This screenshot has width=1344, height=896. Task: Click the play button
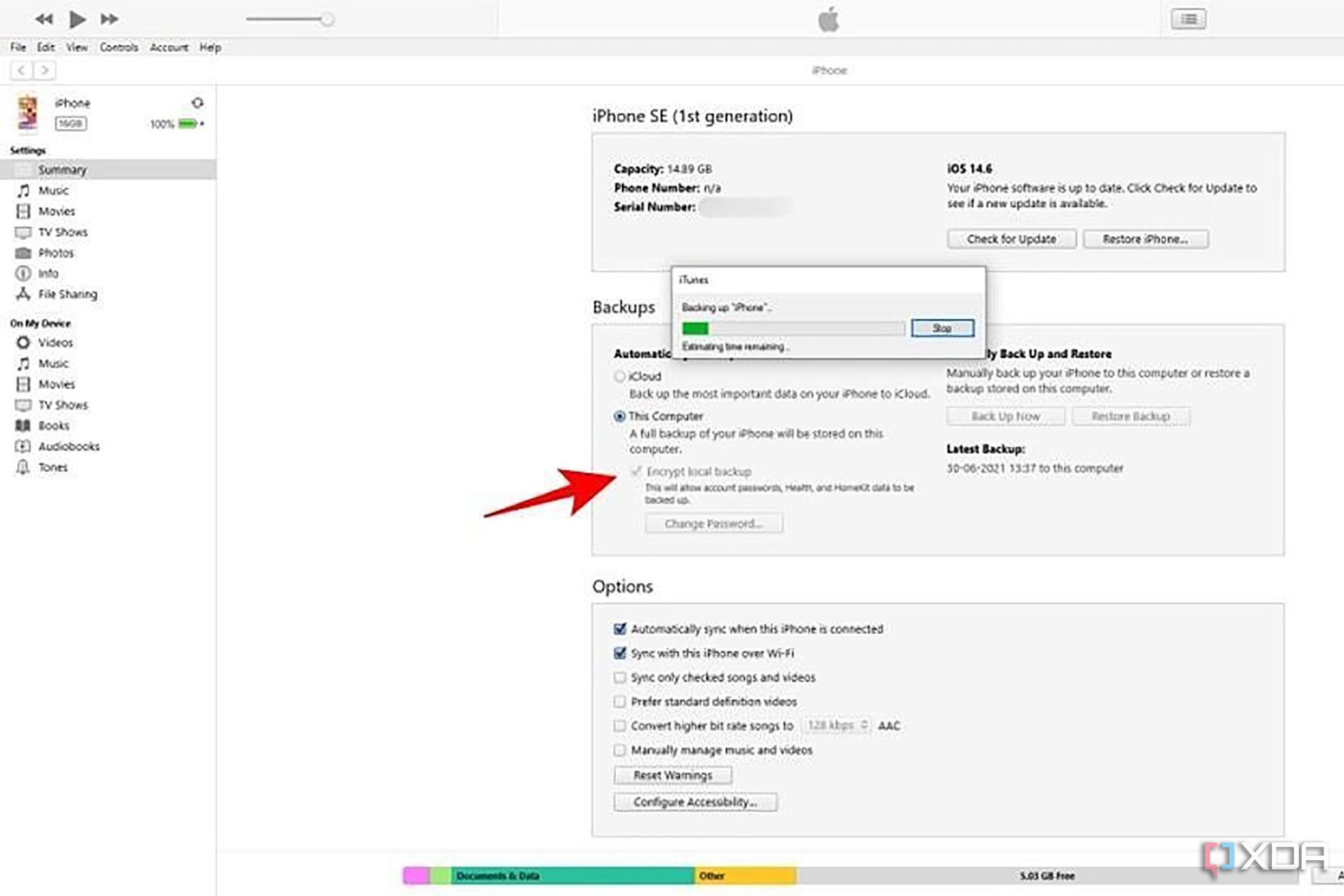tap(77, 19)
